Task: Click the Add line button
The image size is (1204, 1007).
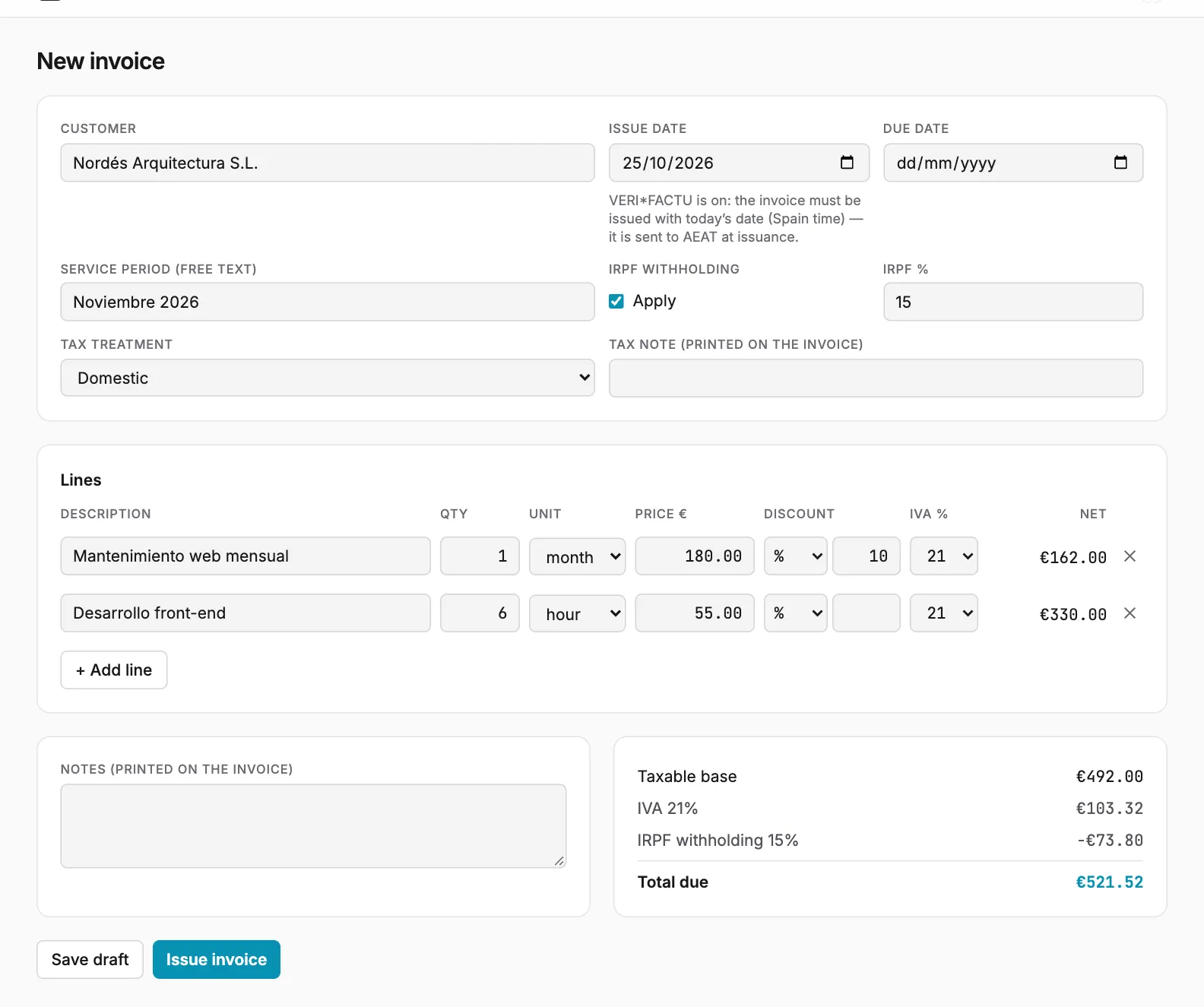Action: (x=114, y=670)
